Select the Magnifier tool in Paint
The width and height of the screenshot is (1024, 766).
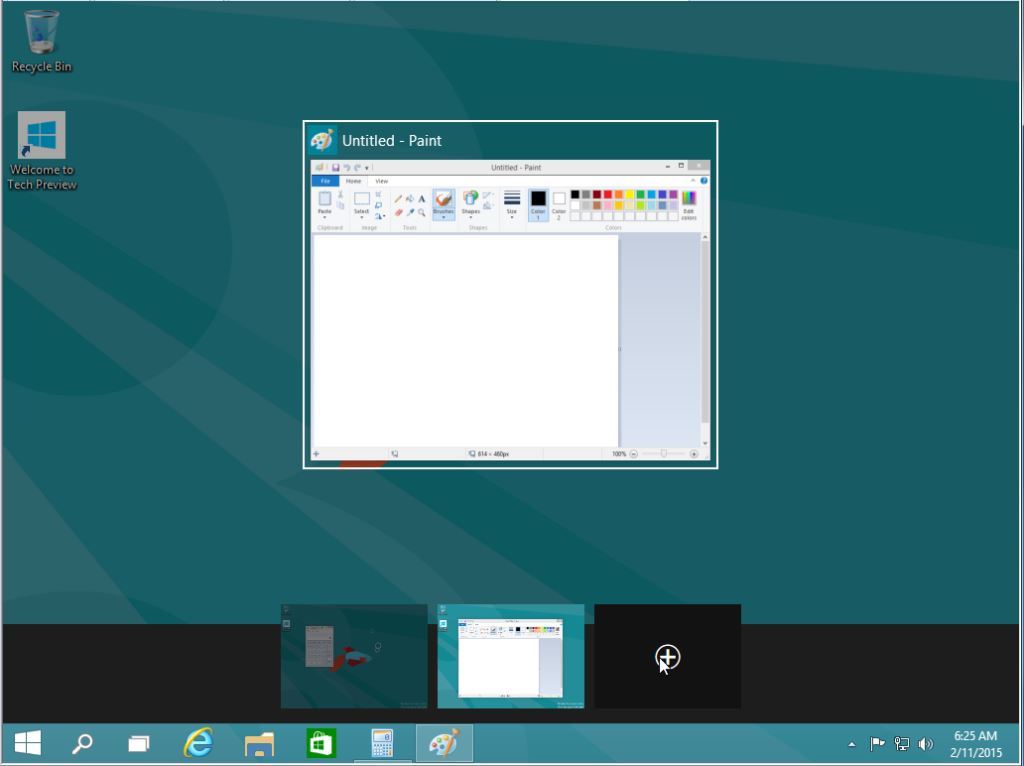(x=422, y=212)
